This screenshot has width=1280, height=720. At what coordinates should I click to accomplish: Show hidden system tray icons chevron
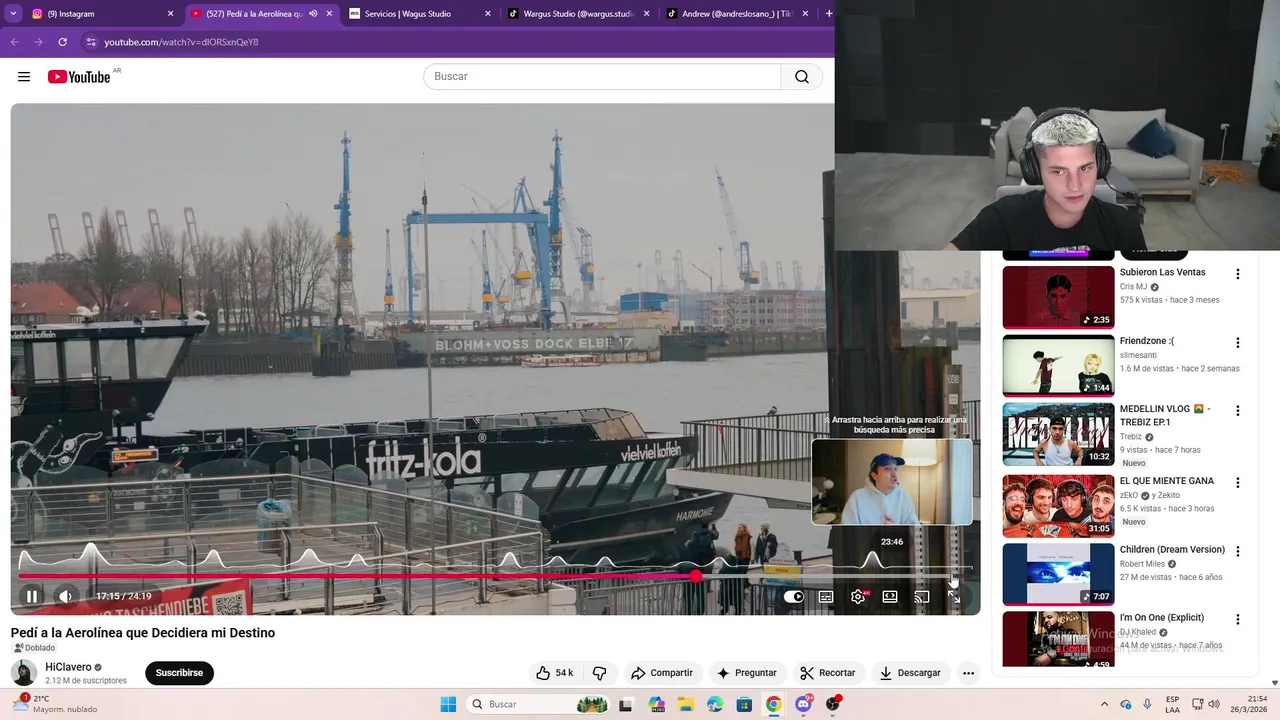1104,704
